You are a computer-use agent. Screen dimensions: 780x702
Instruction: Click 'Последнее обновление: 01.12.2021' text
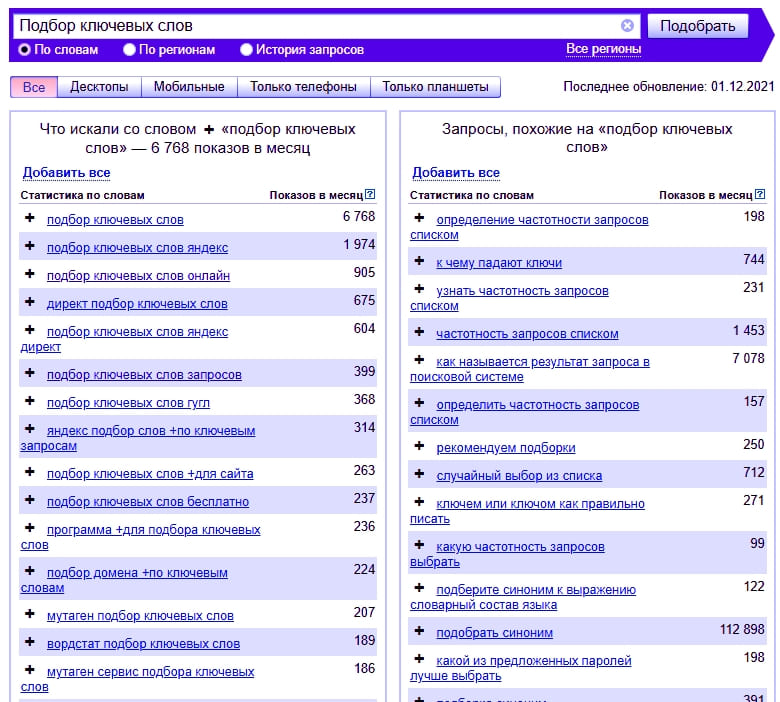tap(669, 87)
